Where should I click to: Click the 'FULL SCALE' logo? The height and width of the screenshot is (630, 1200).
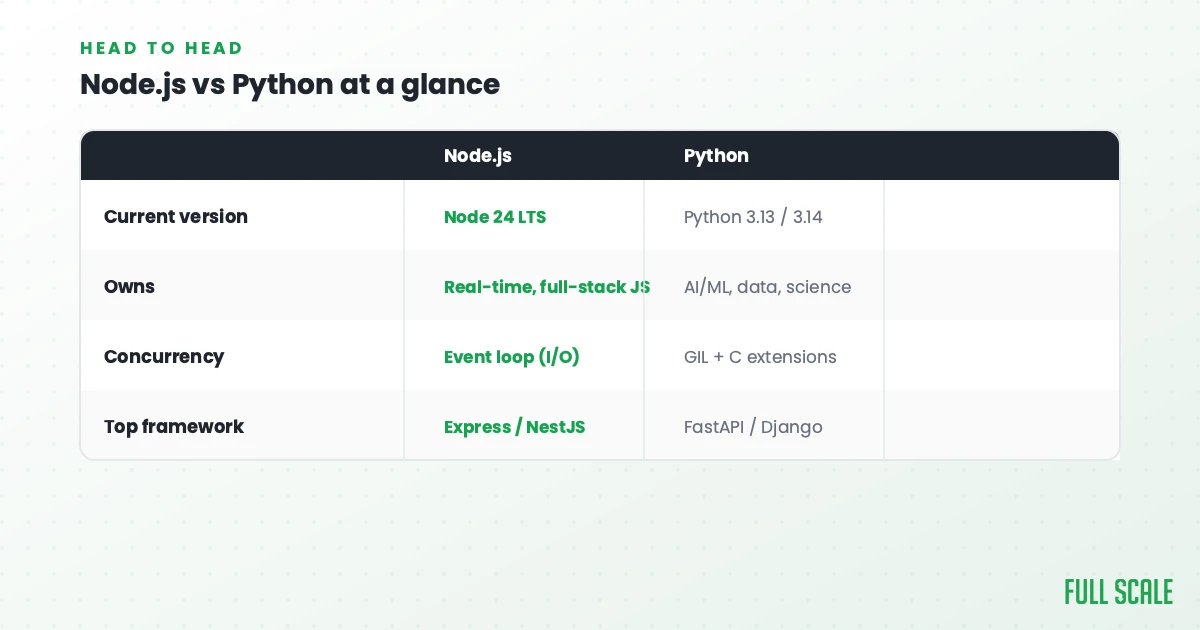click(x=1118, y=592)
